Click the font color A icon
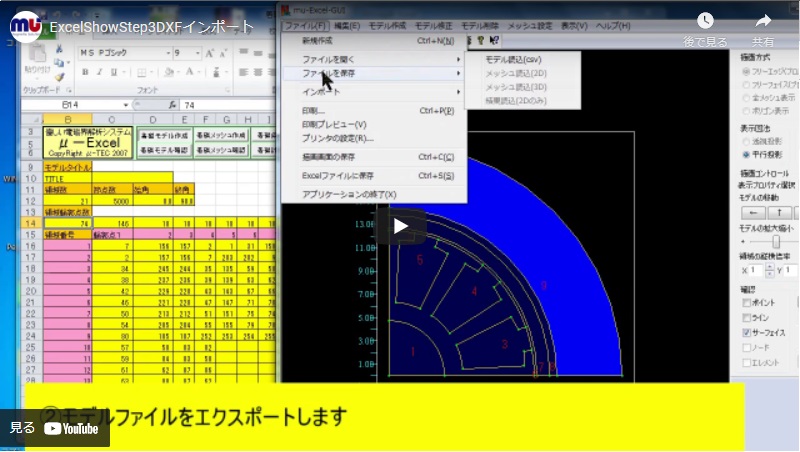Screen dimensions: 800x452 point(189,72)
